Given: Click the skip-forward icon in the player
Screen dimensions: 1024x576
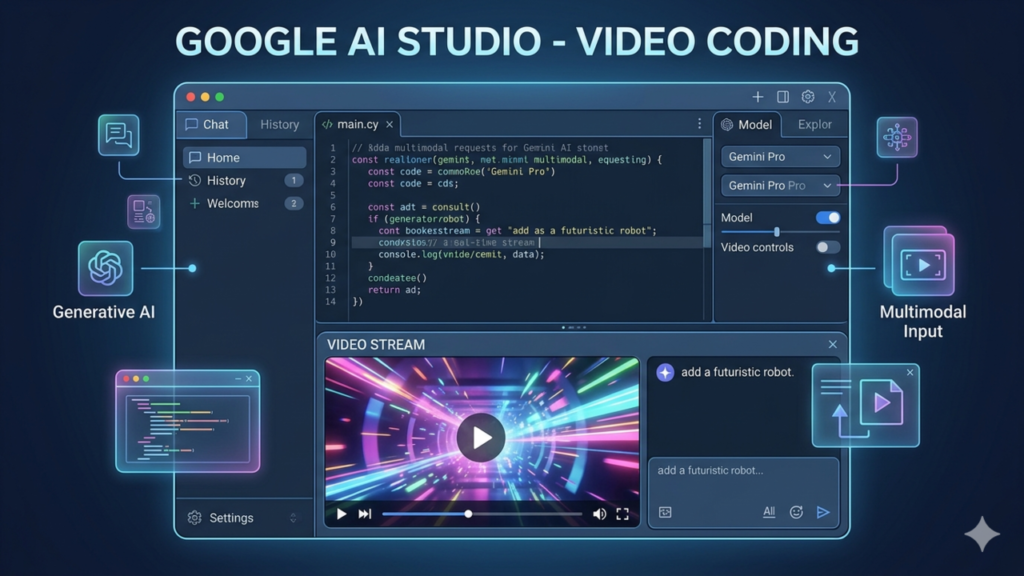Looking at the screenshot, I should [365, 513].
